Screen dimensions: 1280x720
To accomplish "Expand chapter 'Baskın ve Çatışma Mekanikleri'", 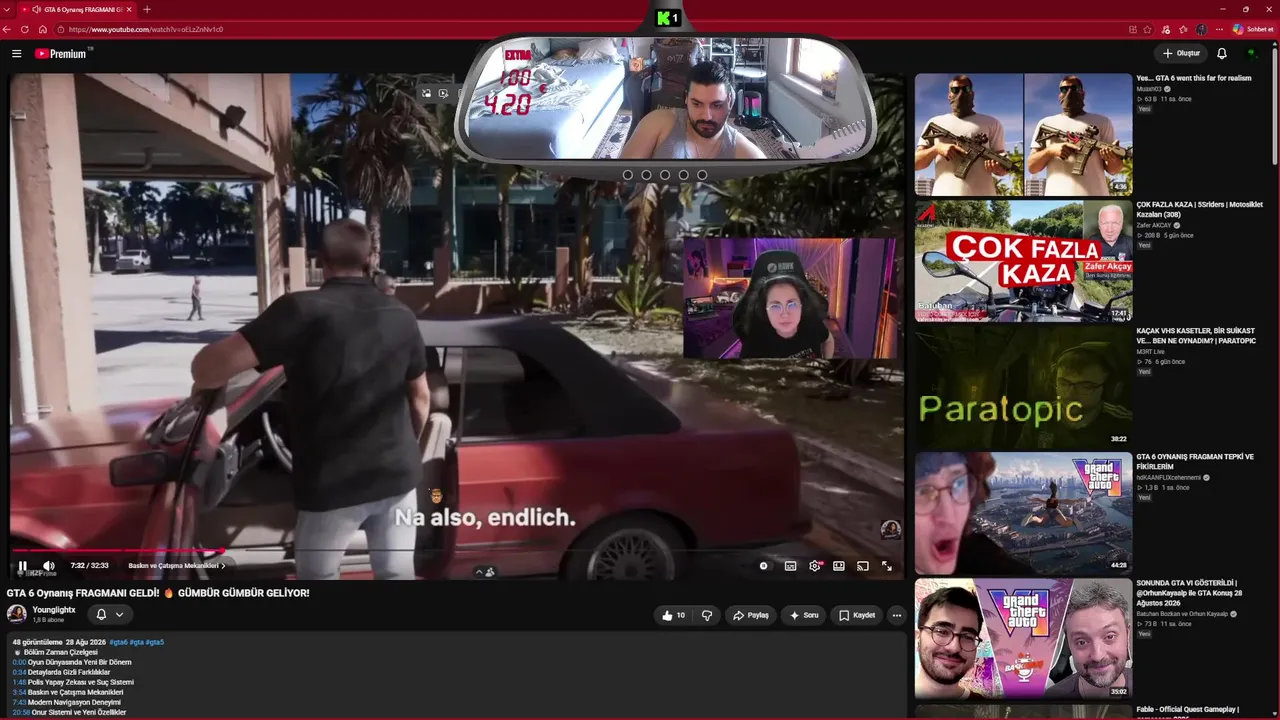I will point(177,566).
